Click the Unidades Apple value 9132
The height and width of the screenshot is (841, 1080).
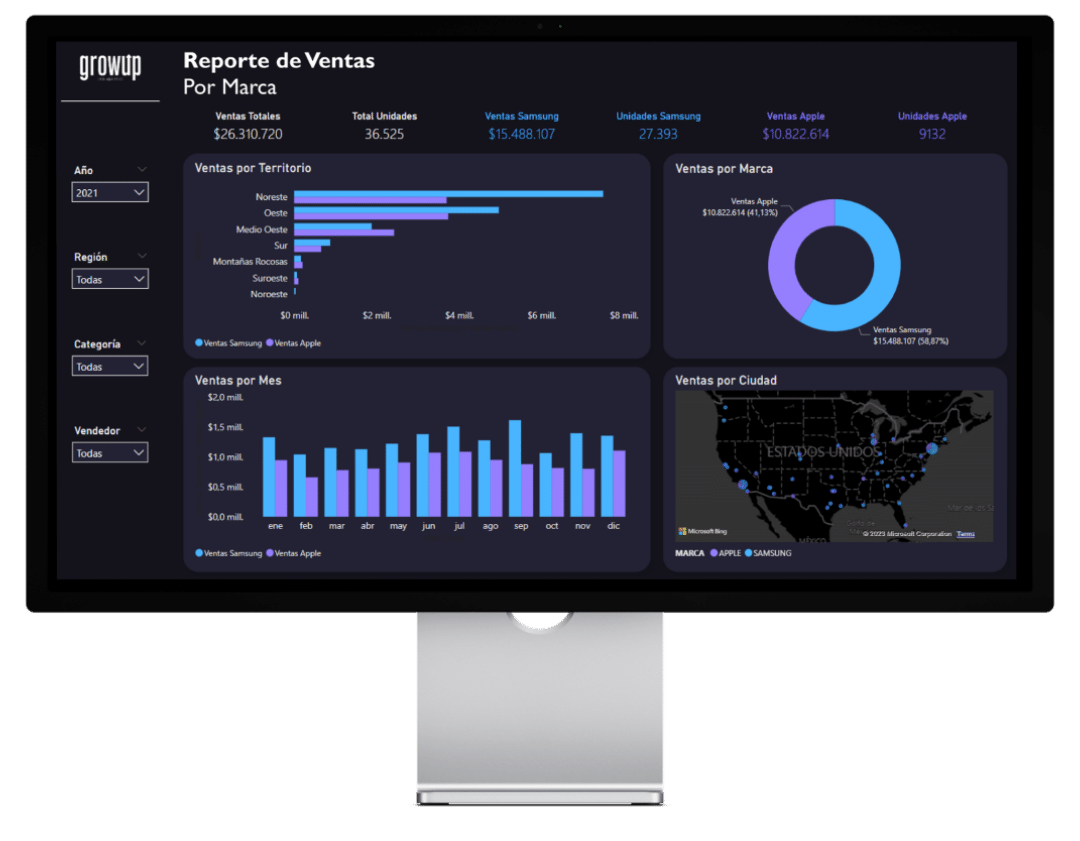pos(932,134)
